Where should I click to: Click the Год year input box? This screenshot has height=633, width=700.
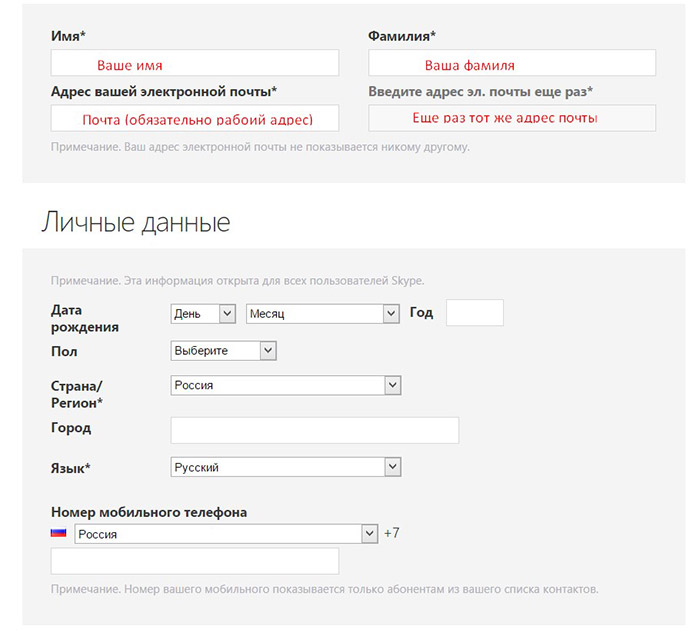point(475,313)
